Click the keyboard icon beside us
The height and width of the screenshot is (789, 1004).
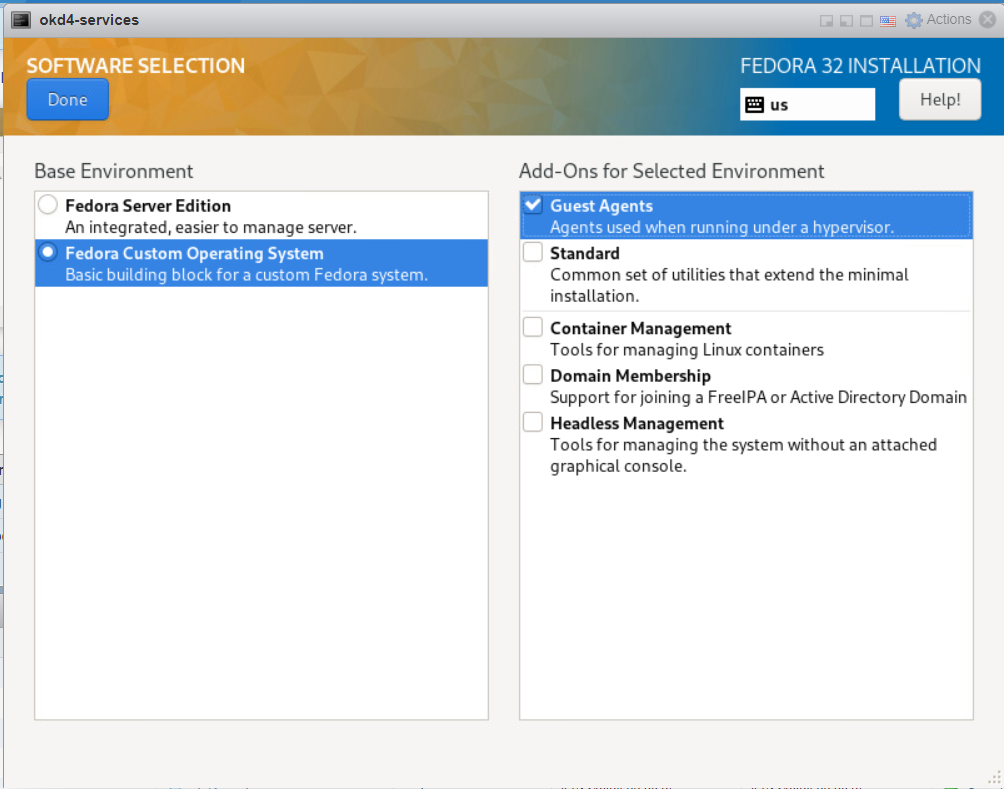(754, 104)
